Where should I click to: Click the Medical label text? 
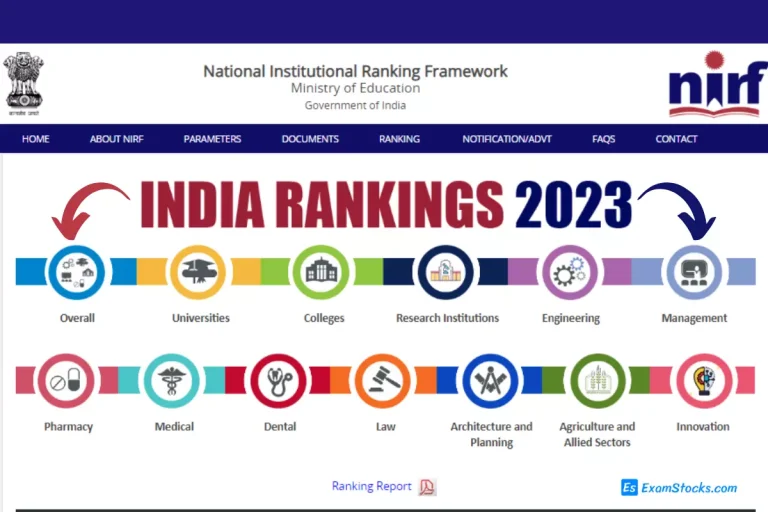[174, 427]
